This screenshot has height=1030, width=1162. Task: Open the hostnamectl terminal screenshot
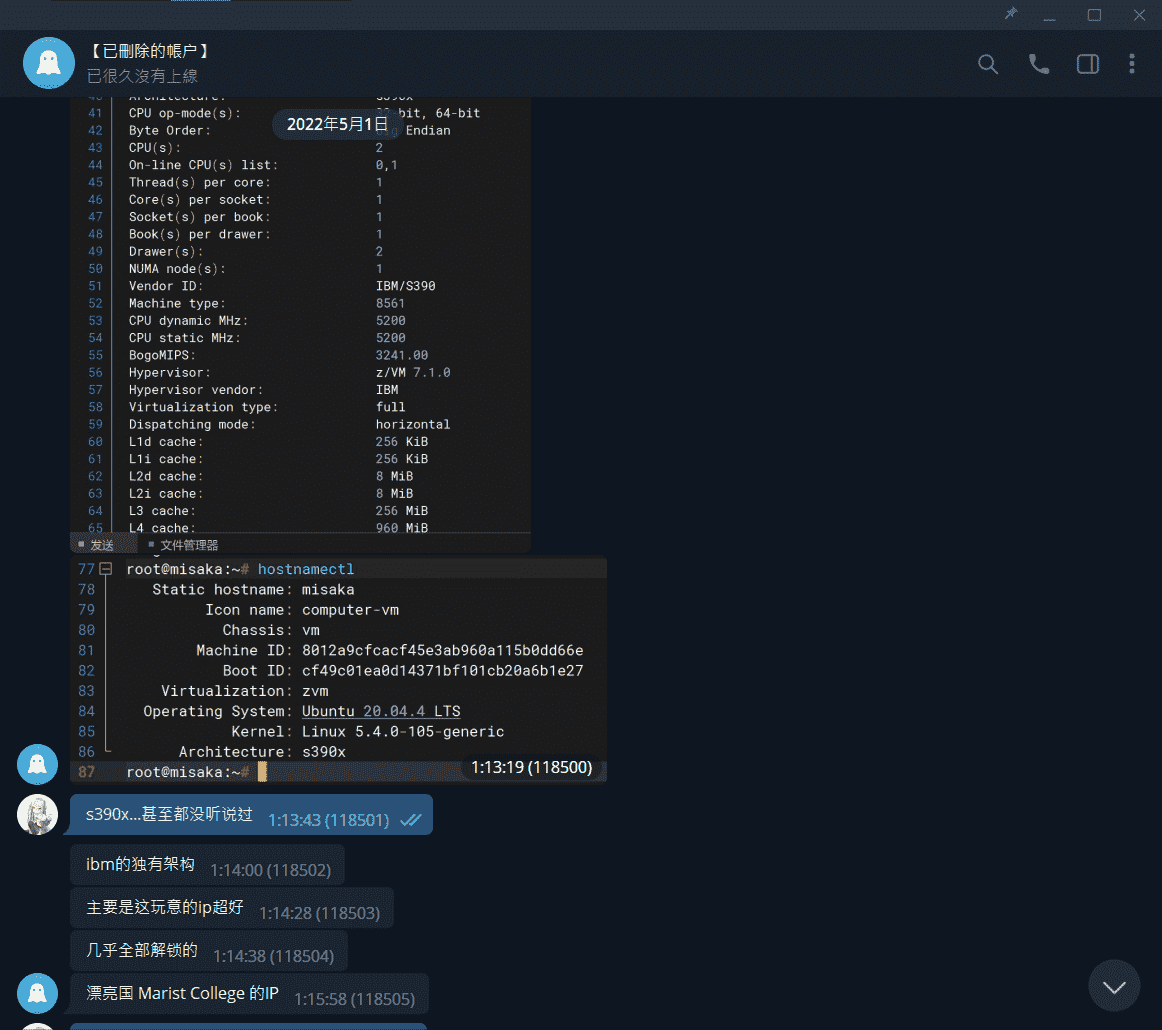coord(338,670)
